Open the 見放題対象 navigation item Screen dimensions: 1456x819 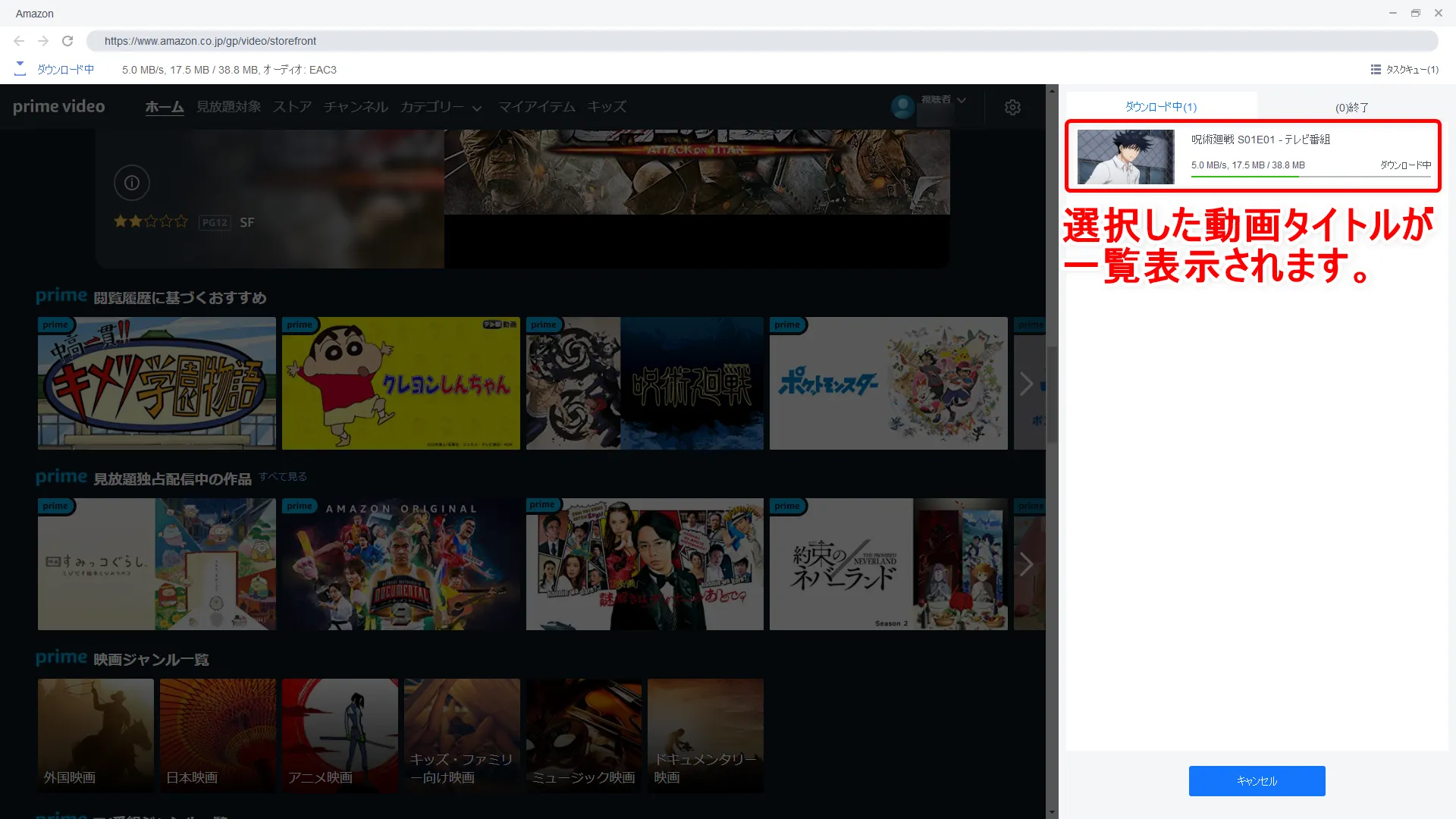click(228, 107)
